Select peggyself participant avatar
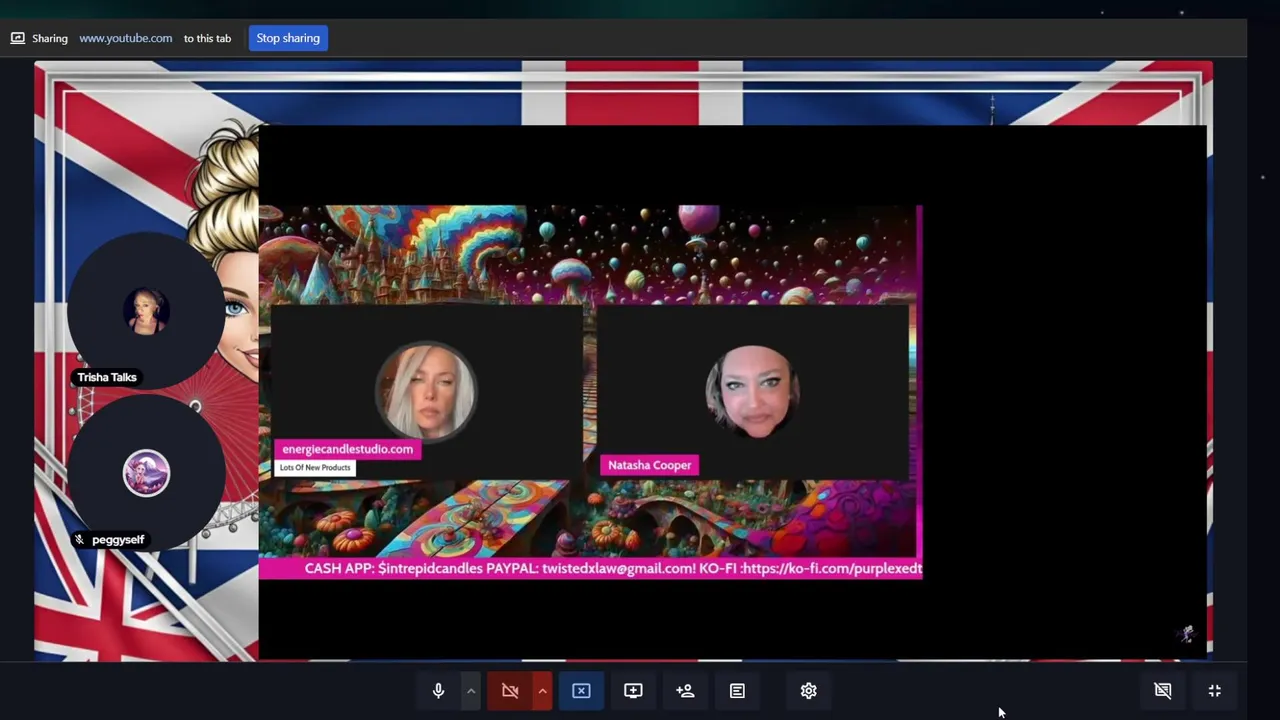Screen dimensions: 1280x720 [x=146, y=474]
